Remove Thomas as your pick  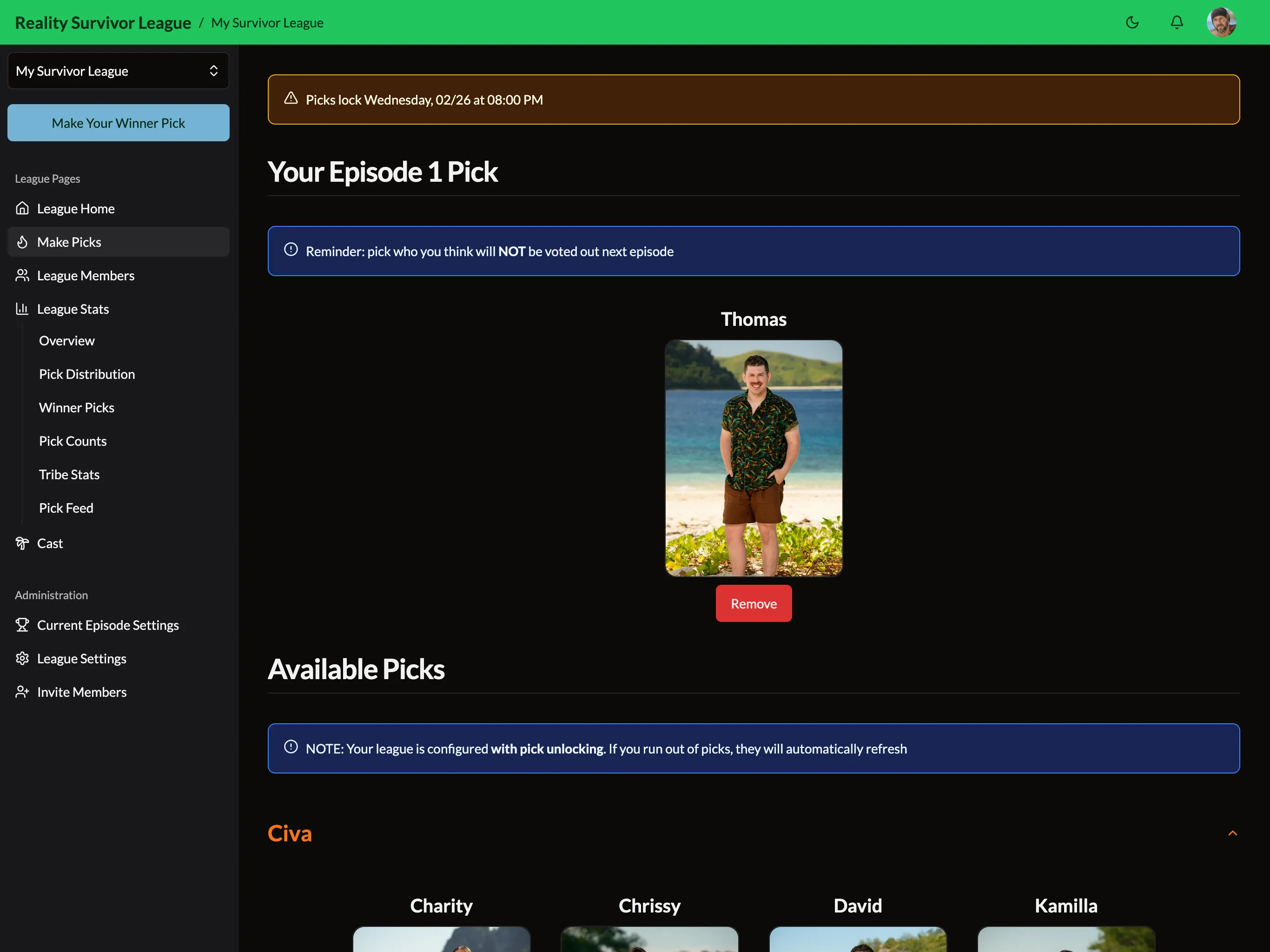(x=753, y=603)
